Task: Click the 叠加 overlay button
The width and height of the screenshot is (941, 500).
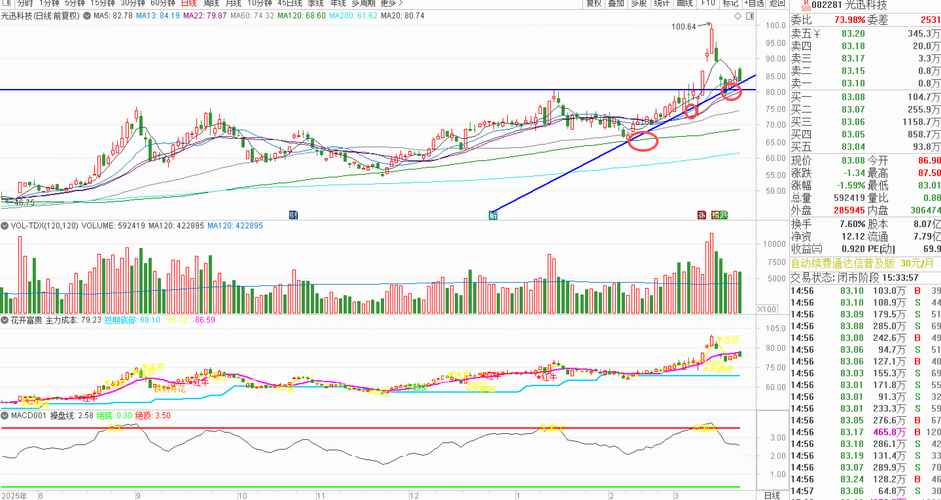Action: tap(616, 3)
